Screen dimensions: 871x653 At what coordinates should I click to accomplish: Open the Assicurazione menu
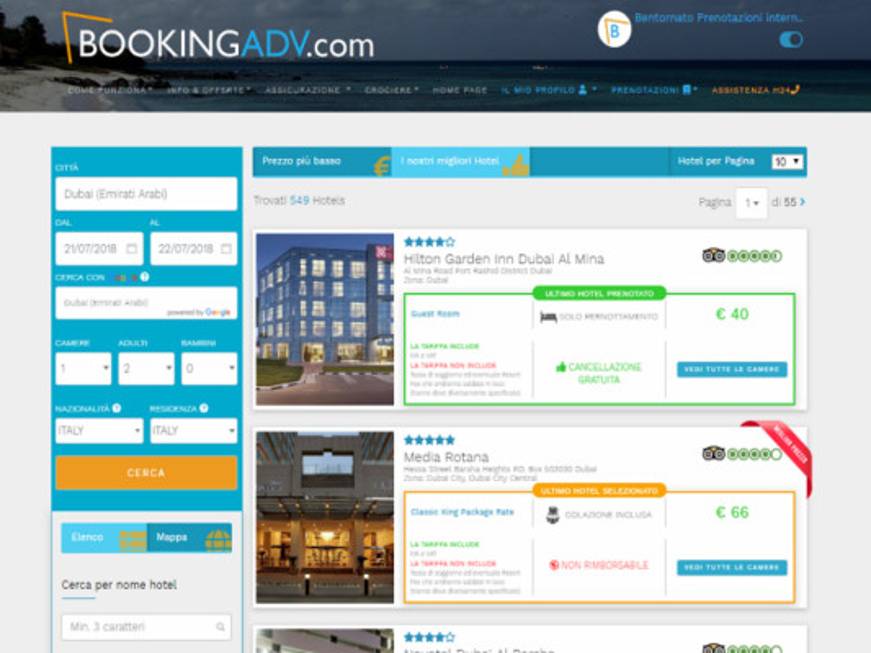(307, 90)
